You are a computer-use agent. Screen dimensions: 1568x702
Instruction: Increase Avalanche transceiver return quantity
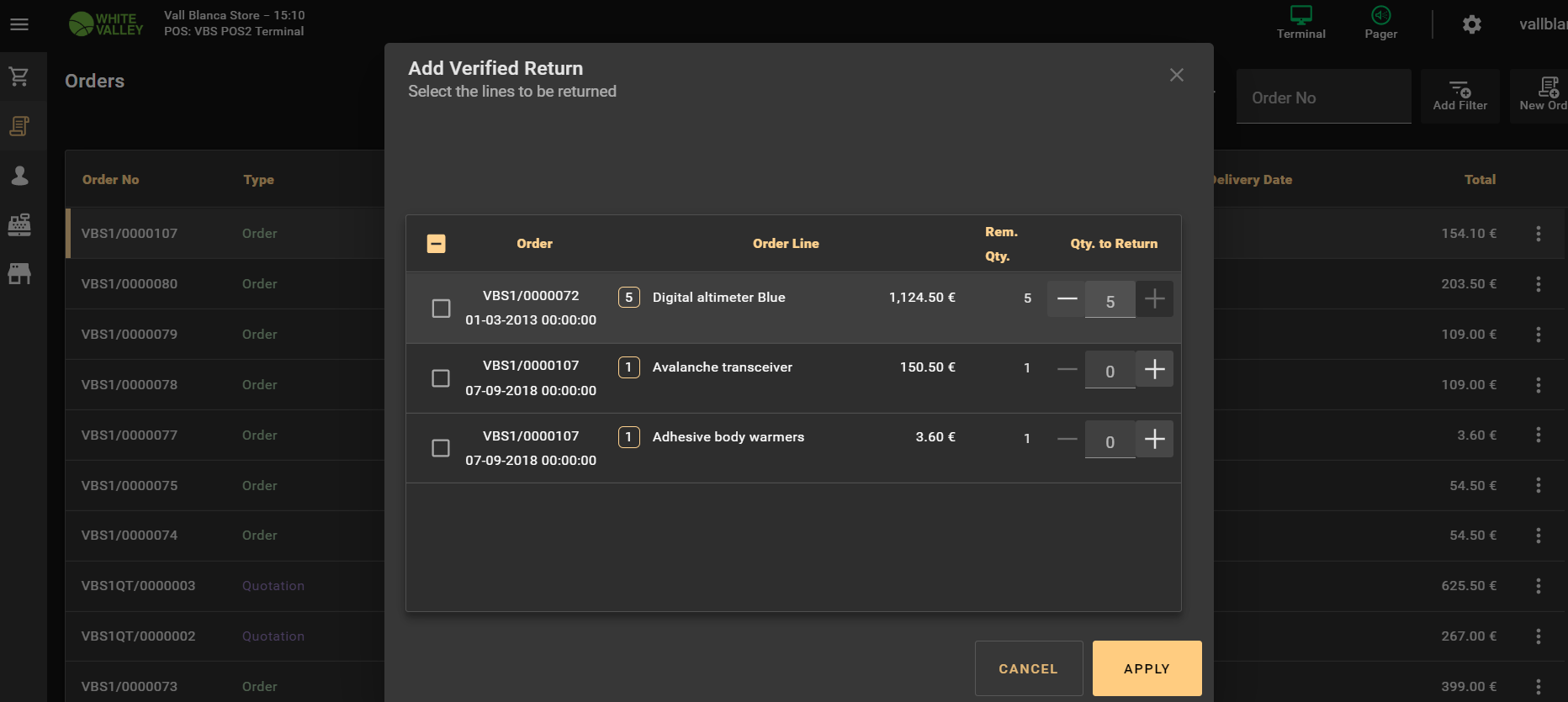pyautogui.click(x=1154, y=369)
